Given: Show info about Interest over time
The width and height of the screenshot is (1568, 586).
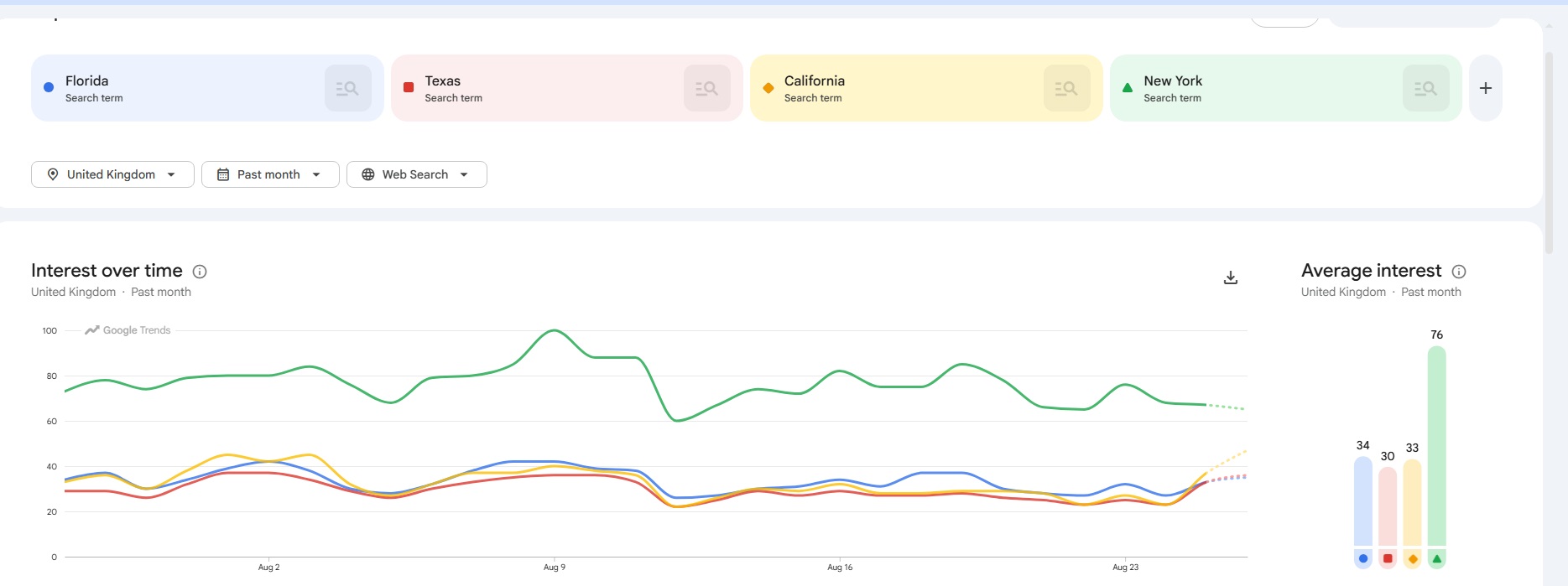Looking at the screenshot, I should tap(200, 272).
